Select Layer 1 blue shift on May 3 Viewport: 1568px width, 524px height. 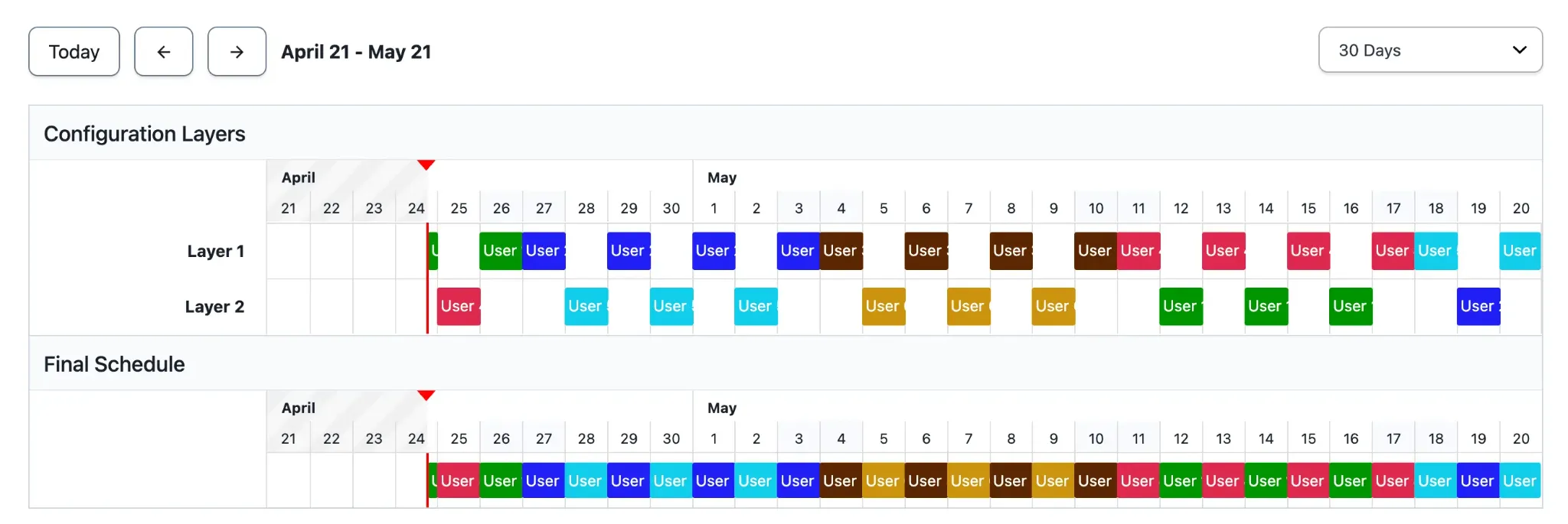click(x=798, y=251)
